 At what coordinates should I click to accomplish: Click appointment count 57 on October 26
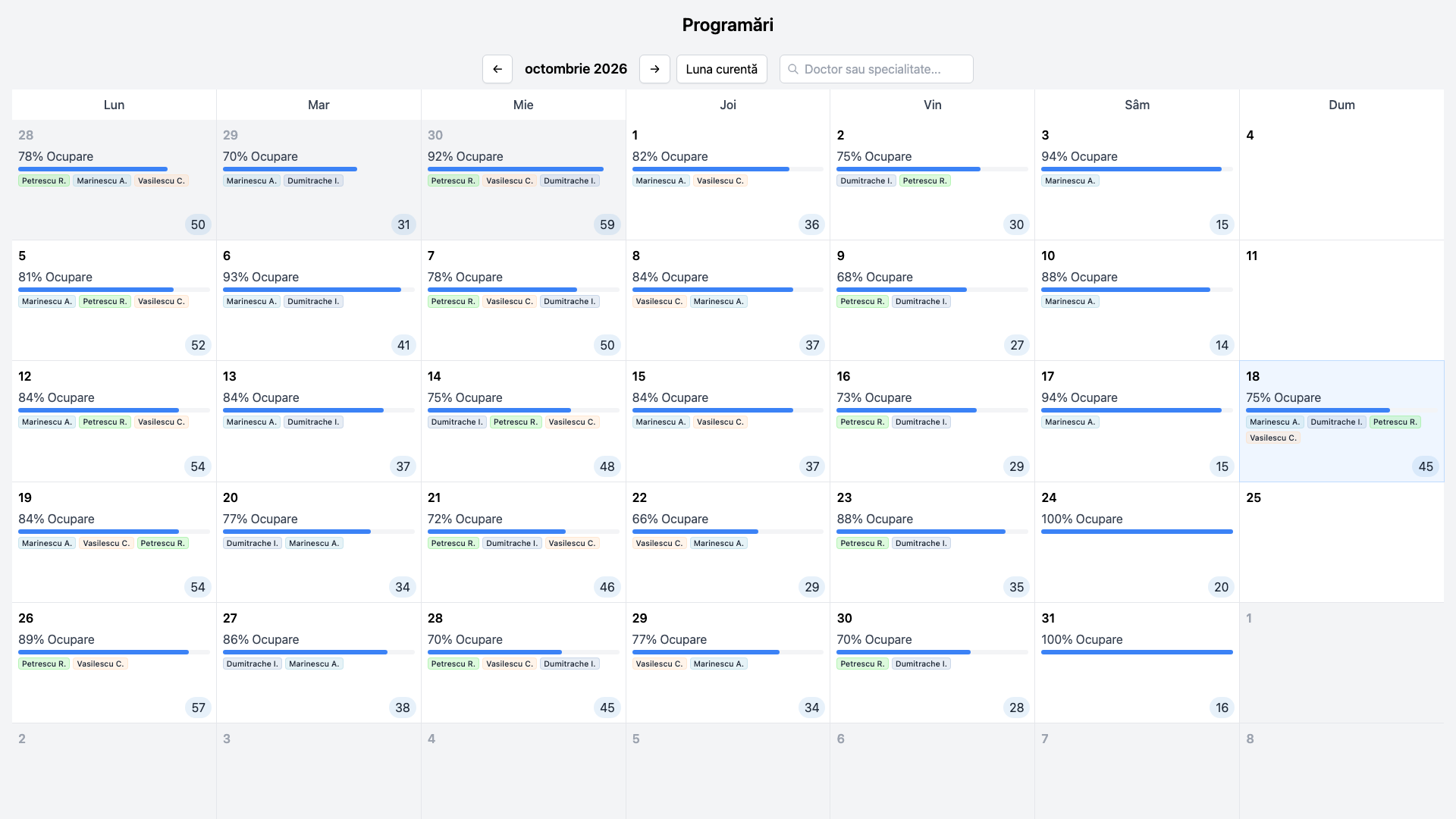tap(198, 708)
